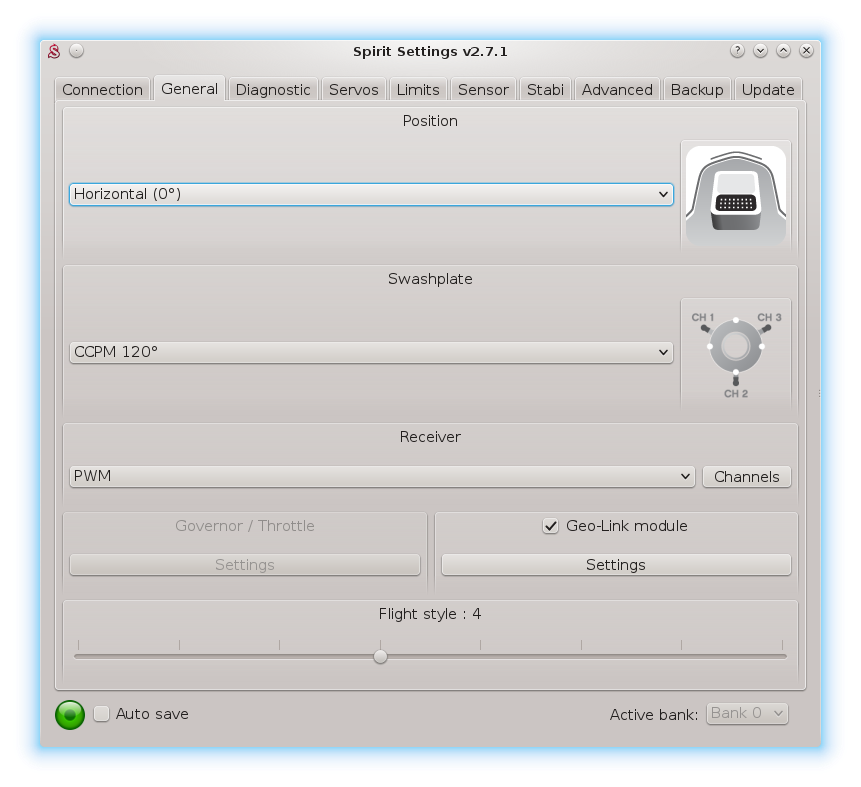Open Geo-Link module Settings button

click(x=616, y=565)
